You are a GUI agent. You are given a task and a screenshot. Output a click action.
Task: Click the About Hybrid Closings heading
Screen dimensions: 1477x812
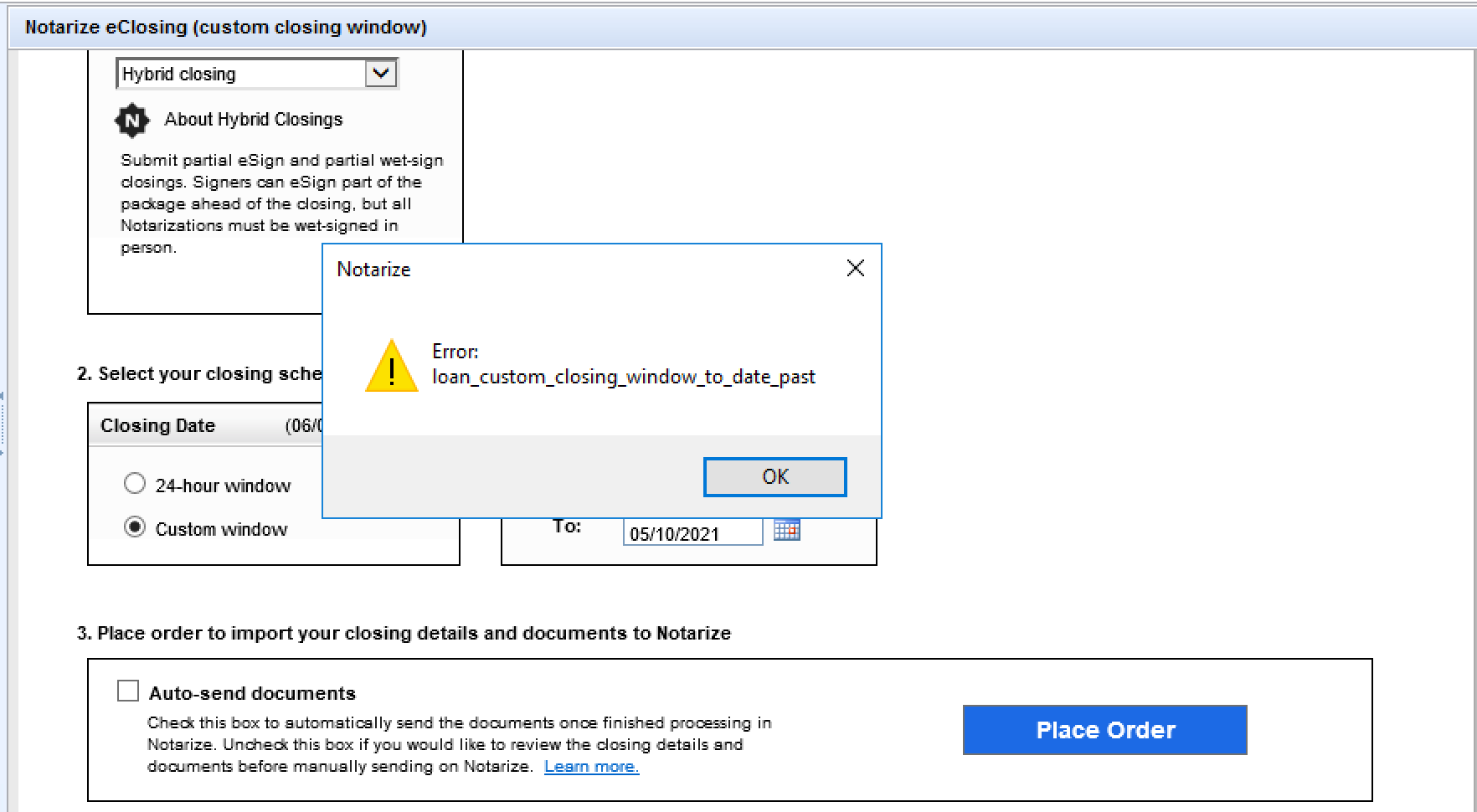coord(253,120)
